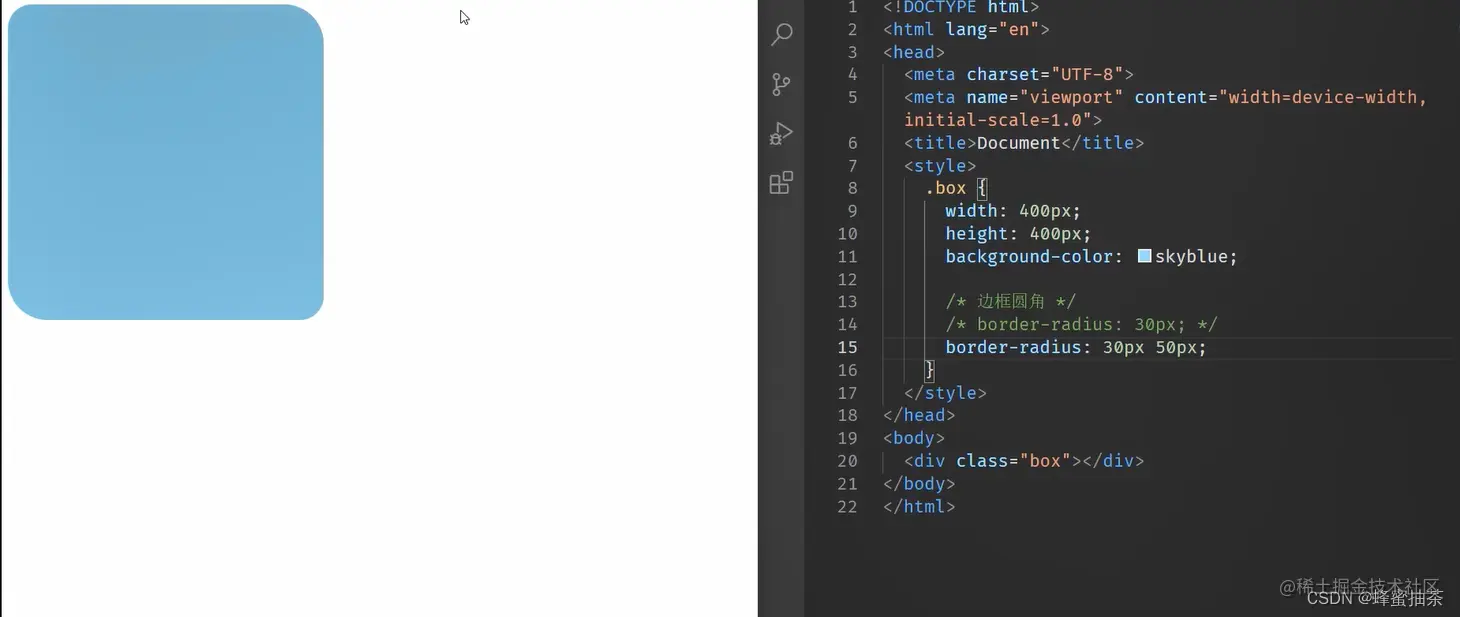Viewport: 1460px width, 617px height.
Task: Click the 'meta charset="UTF-8"' line
Action: (x=1019, y=74)
